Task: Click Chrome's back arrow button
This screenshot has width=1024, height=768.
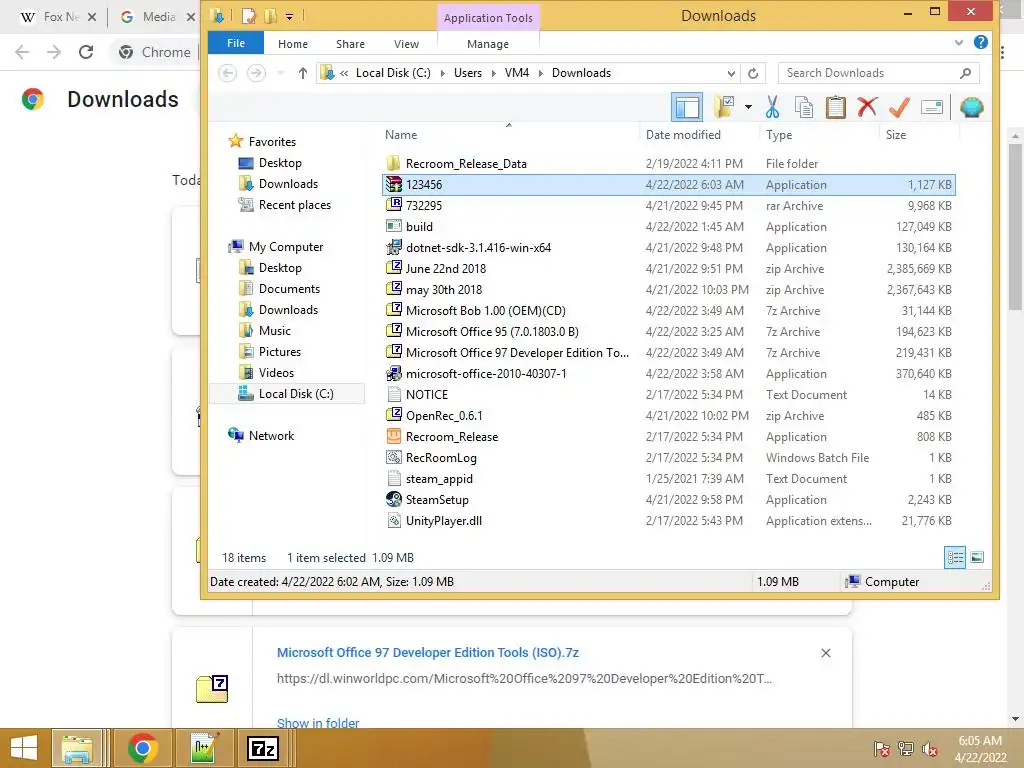Action: point(22,52)
